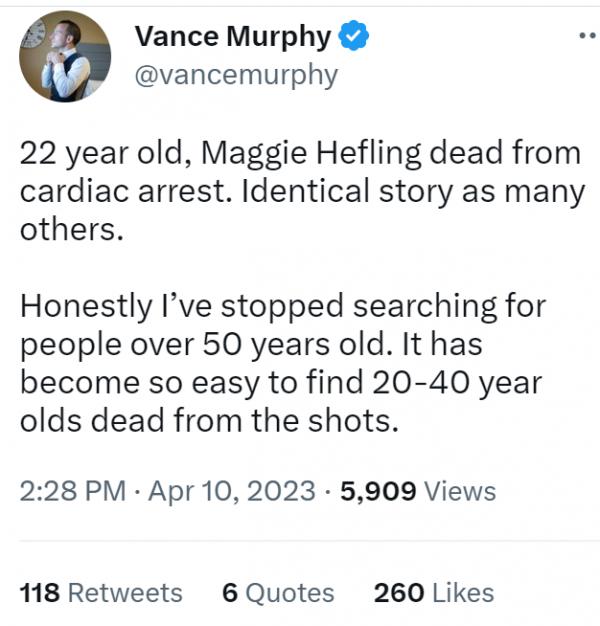Show the 260 Likes list
The height and width of the screenshot is (626, 600).
[433, 592]
